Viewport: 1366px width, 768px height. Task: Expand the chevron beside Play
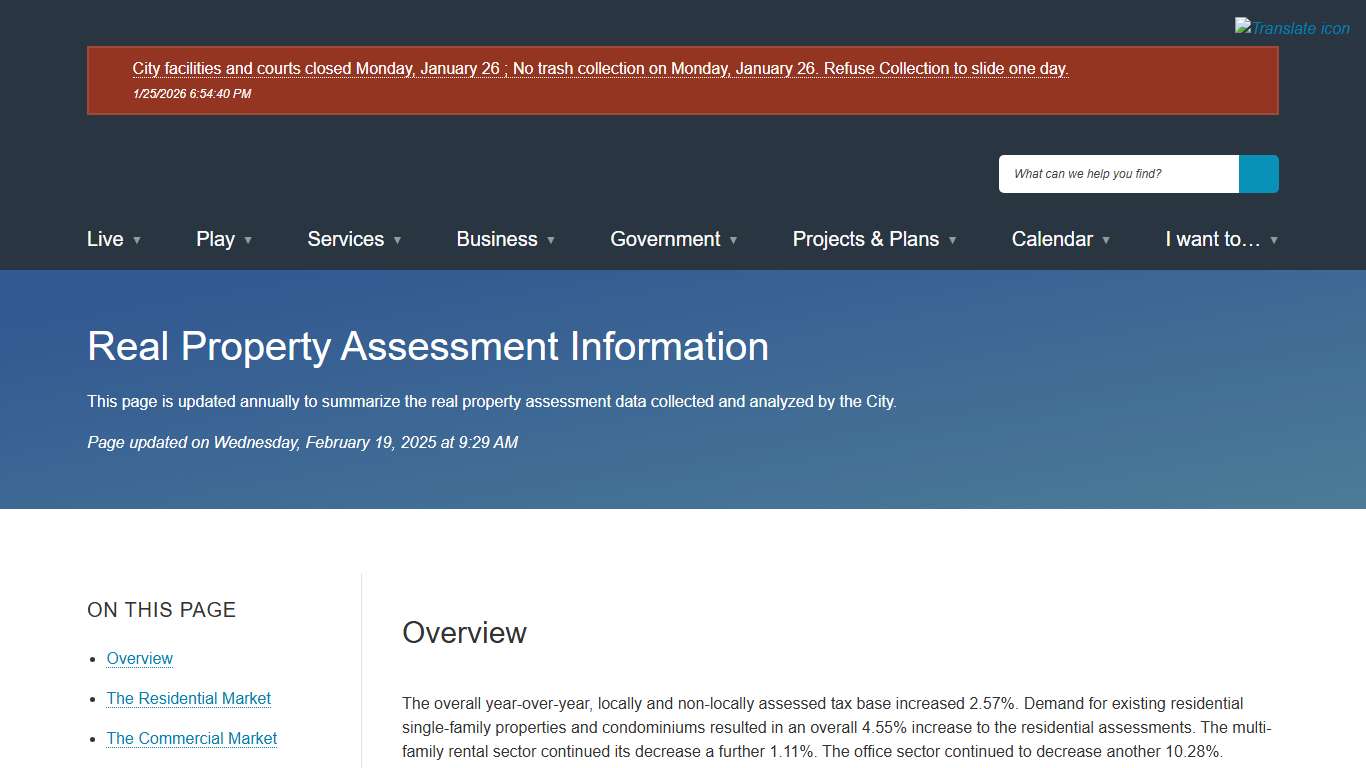click(248, 241)
